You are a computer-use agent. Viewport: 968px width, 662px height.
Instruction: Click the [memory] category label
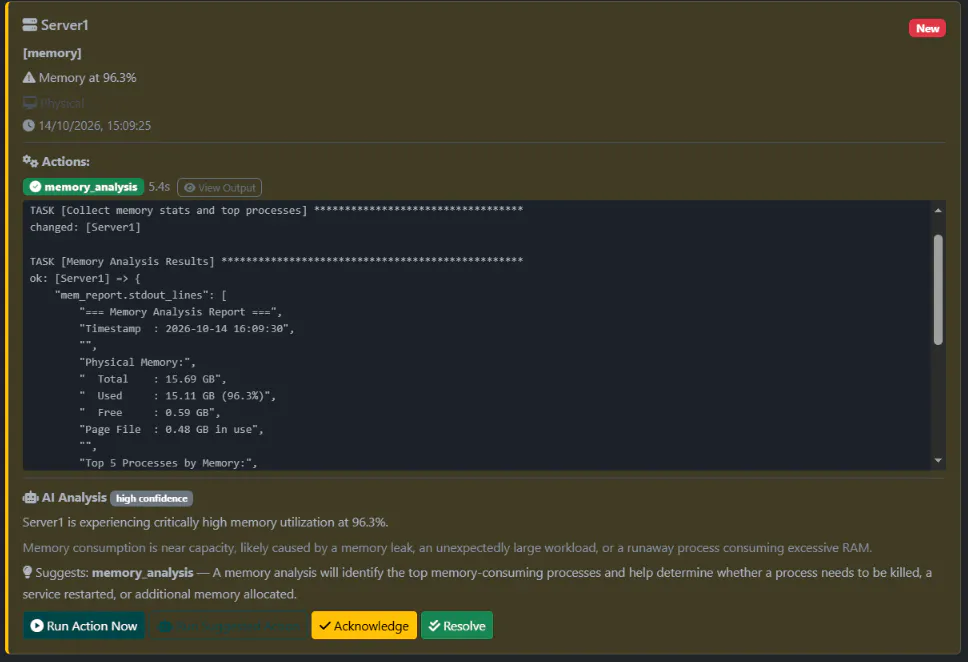pyautogui.click(x=52, y=53)
